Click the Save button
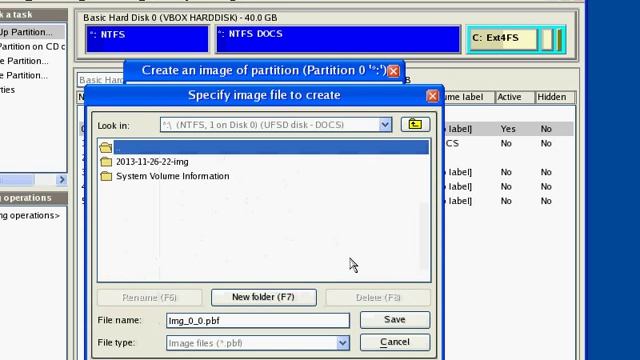The width and height of the screenshot is (640, 360). coord(395,320)
